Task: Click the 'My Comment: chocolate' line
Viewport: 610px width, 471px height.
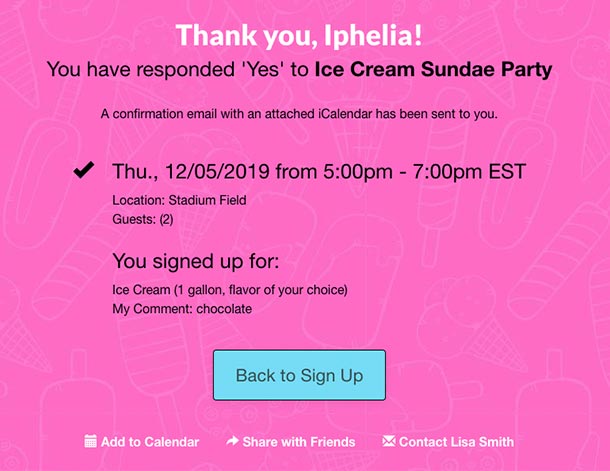Action: (x=182, y=309)
